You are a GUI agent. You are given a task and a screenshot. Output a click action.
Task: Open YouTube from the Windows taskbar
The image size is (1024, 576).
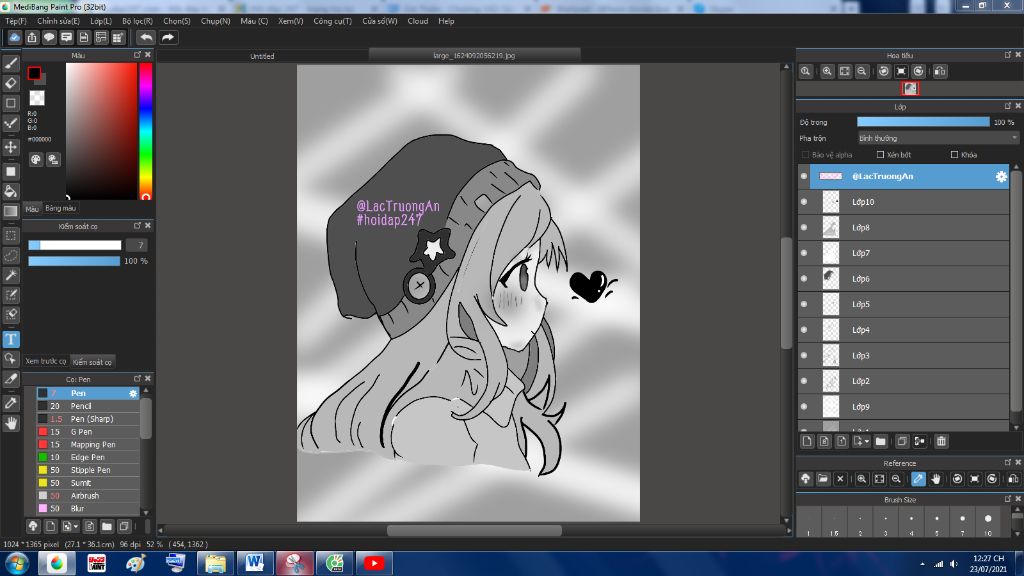pos(374,563)
